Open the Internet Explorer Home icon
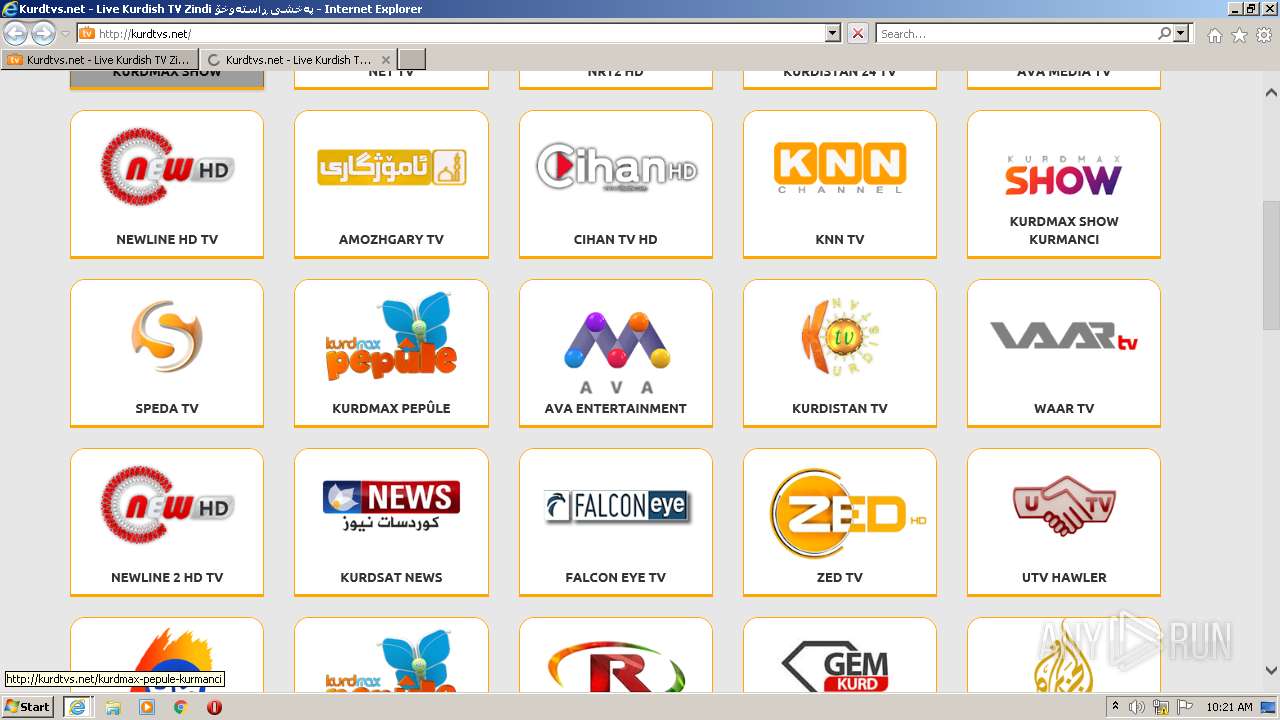Screen dimensions: 1280x720 (x=1214, y=35)
